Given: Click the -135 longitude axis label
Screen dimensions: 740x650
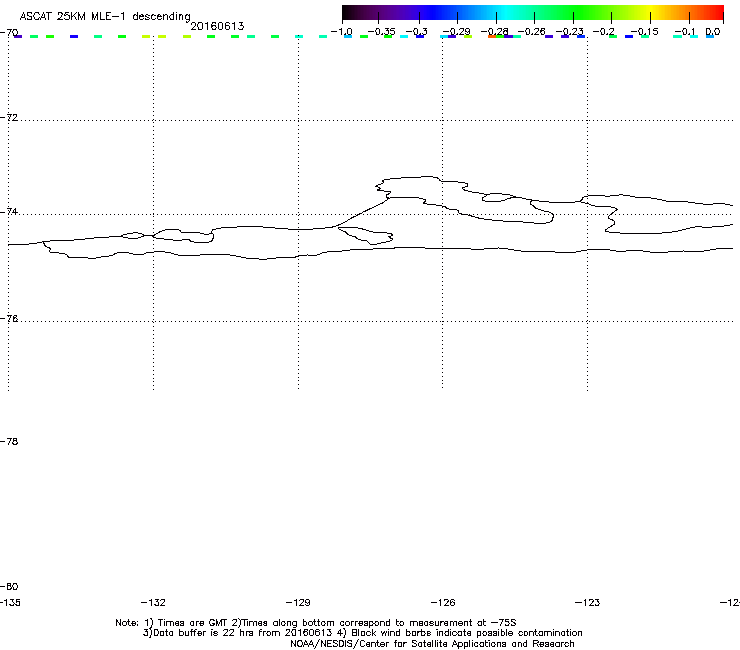Looking at the screenshot, I should coord(10,602).
